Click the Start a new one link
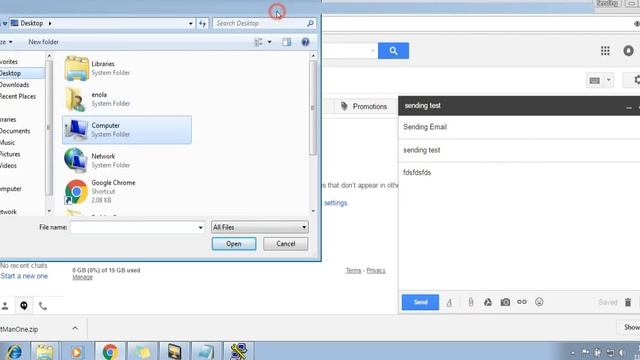640x360 pixels. (24, 276)
